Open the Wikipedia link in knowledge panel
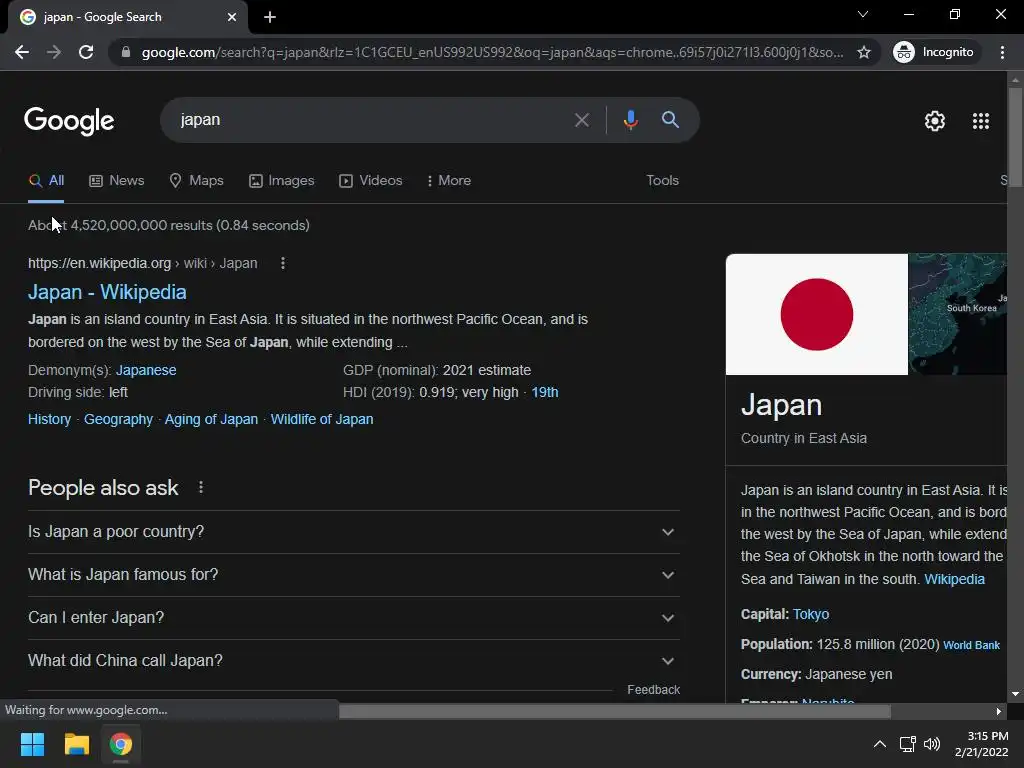The height and width of the screenshot is (768, 1024). (954, 579)
